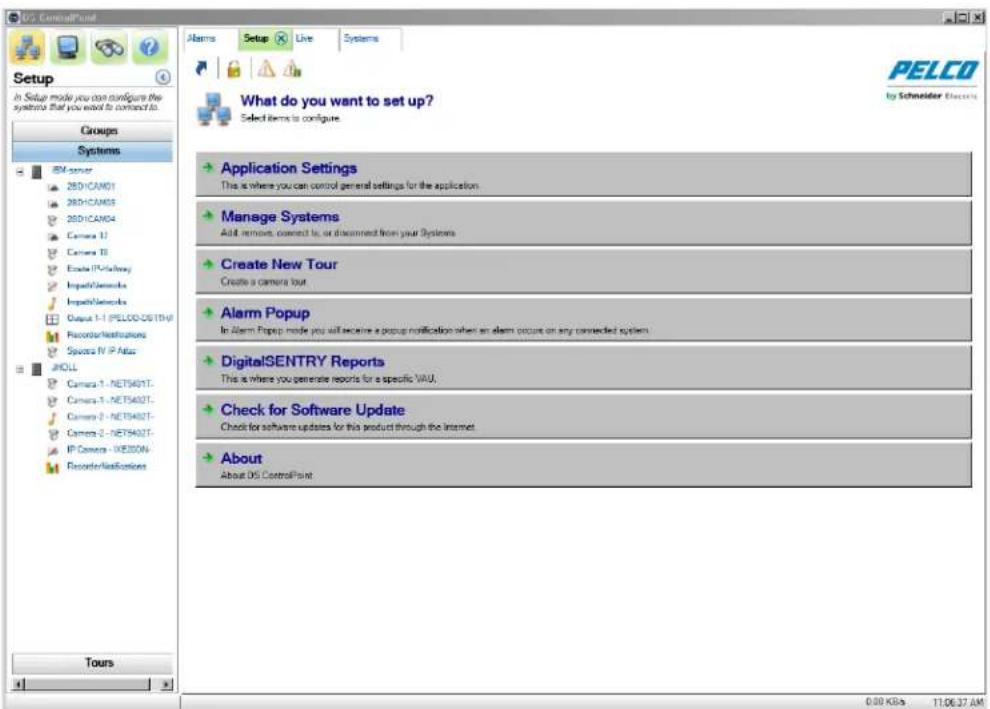Open Search mode with the binoculars icon
Image resolution: width=990 pixels, height=709 pixels.
[109, 47]
